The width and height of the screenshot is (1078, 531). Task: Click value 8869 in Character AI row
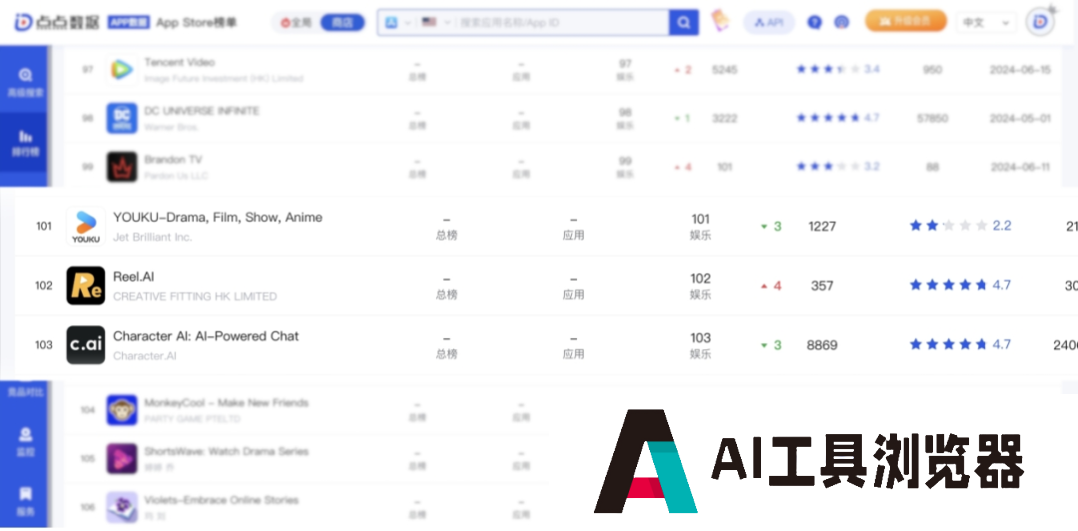tap(822, 345)
